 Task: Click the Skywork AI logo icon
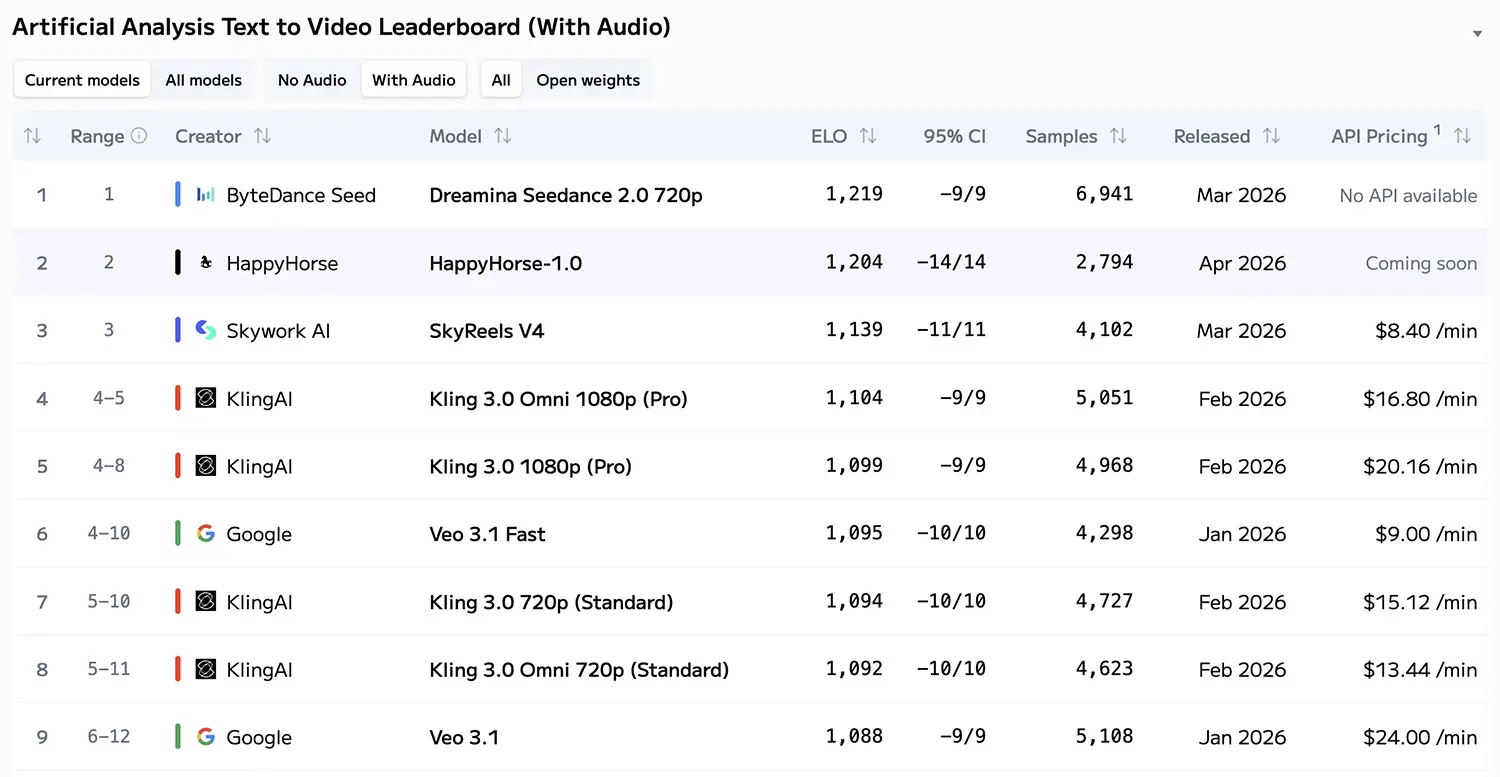pyautogui.click(x=205, y=331)
